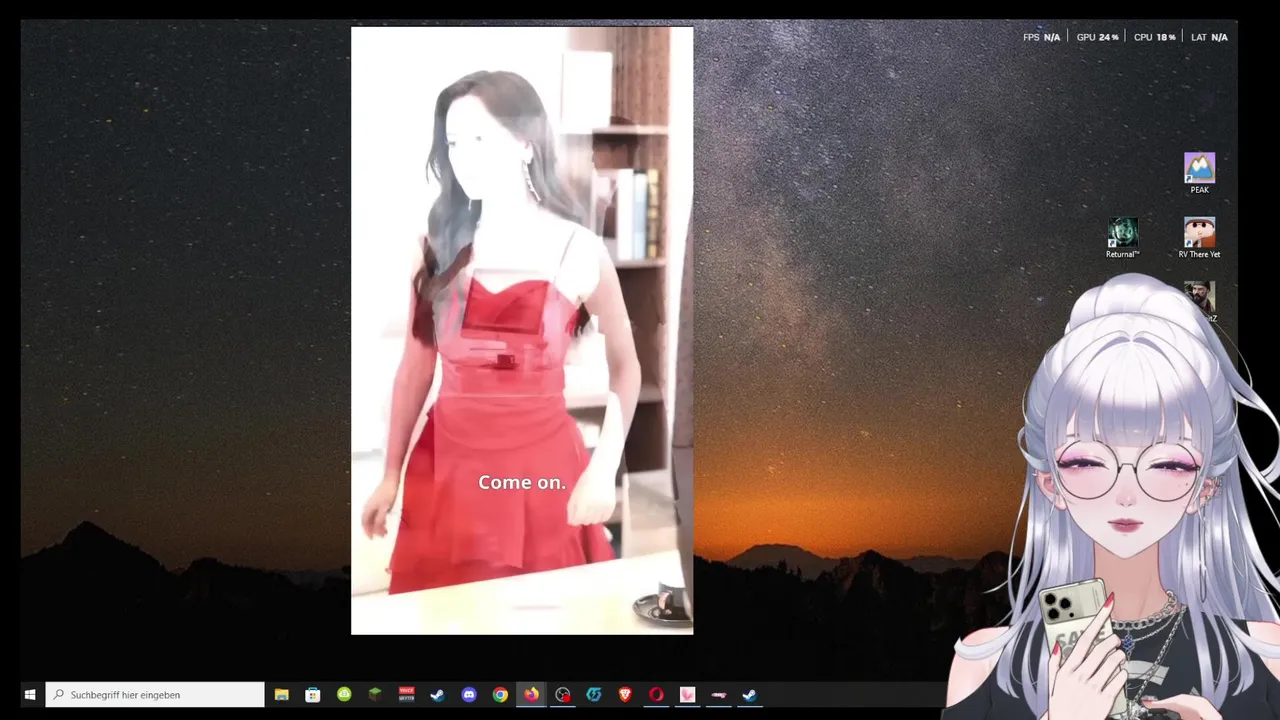Launch Brave browser from the taskbar

[625, 694]
